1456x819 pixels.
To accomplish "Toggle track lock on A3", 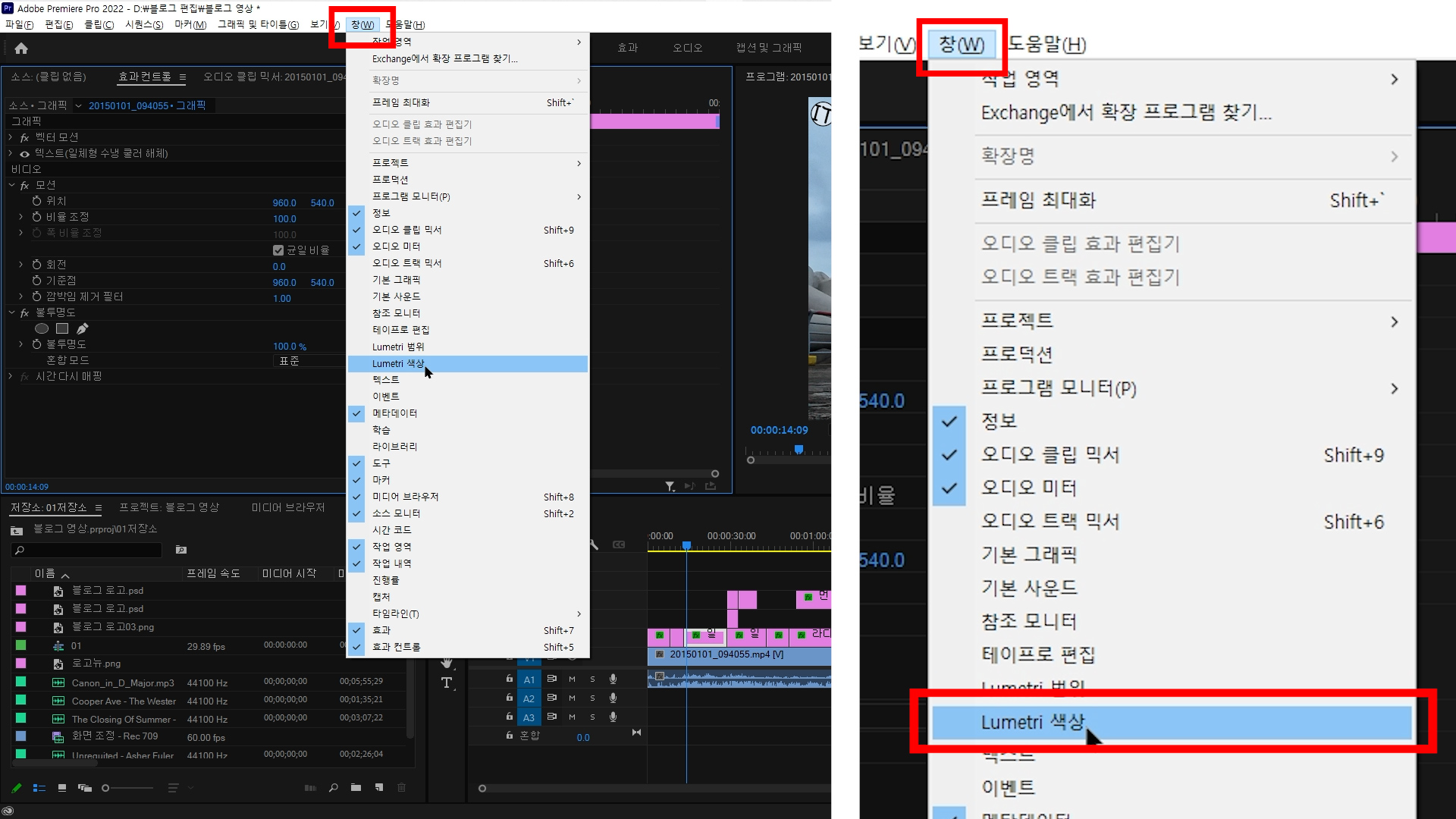I will [x=510, y=717].
